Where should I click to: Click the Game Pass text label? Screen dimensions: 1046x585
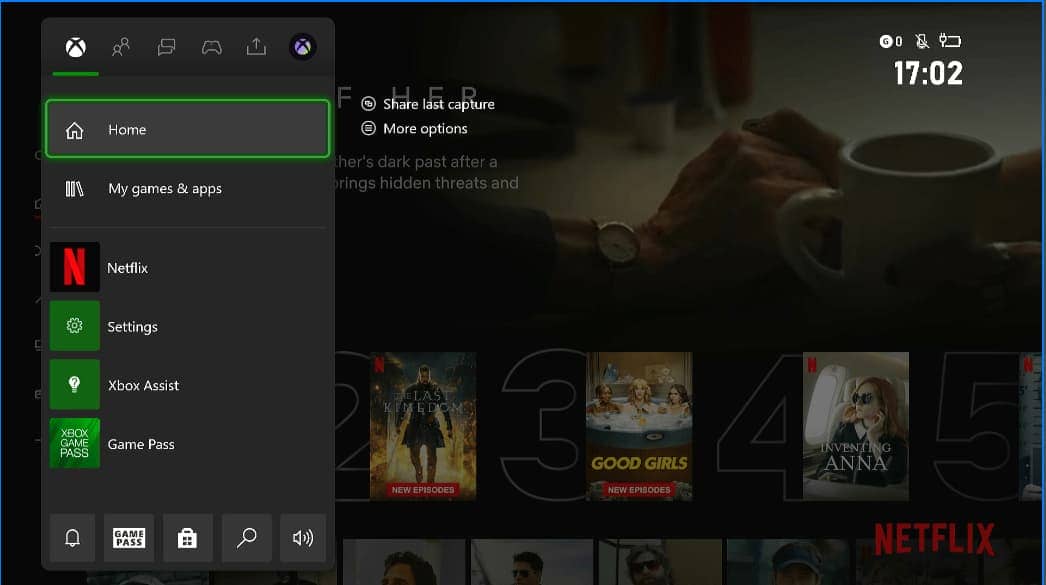click(141, 444)
